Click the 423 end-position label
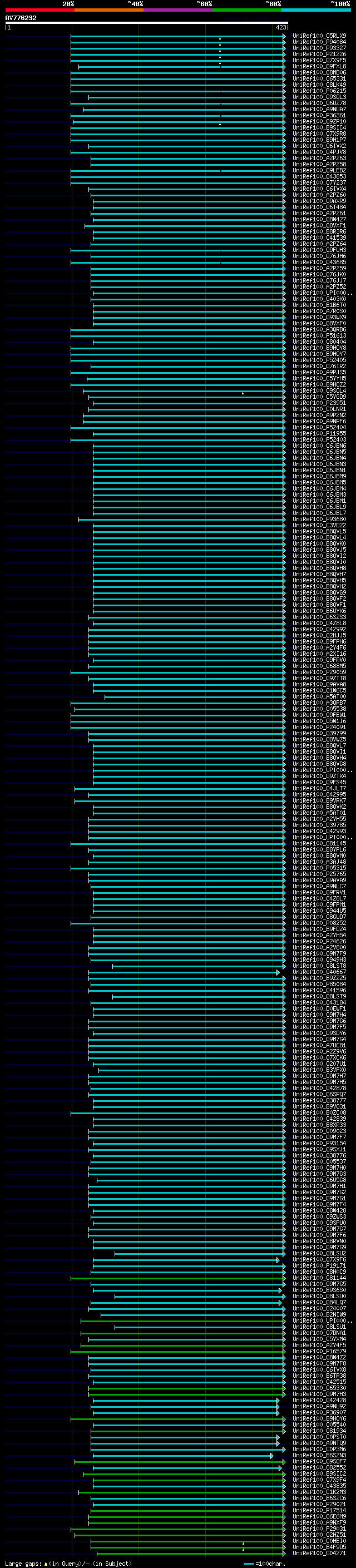The image size is (356, 1568). coord(280,27)
